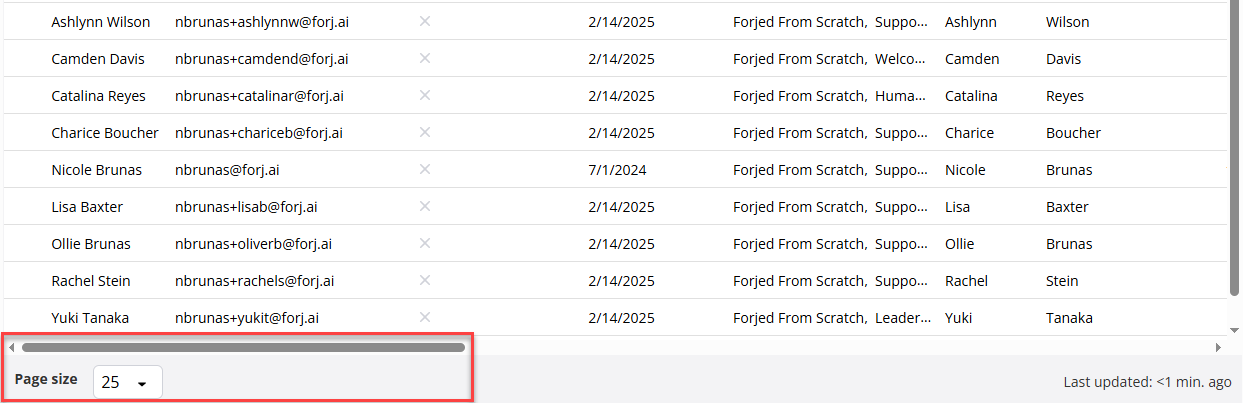This screenshot has width=1243, height=403.
Task: Click the horizontal scrollbar left arrow
Action: click(x=11, y=347)
